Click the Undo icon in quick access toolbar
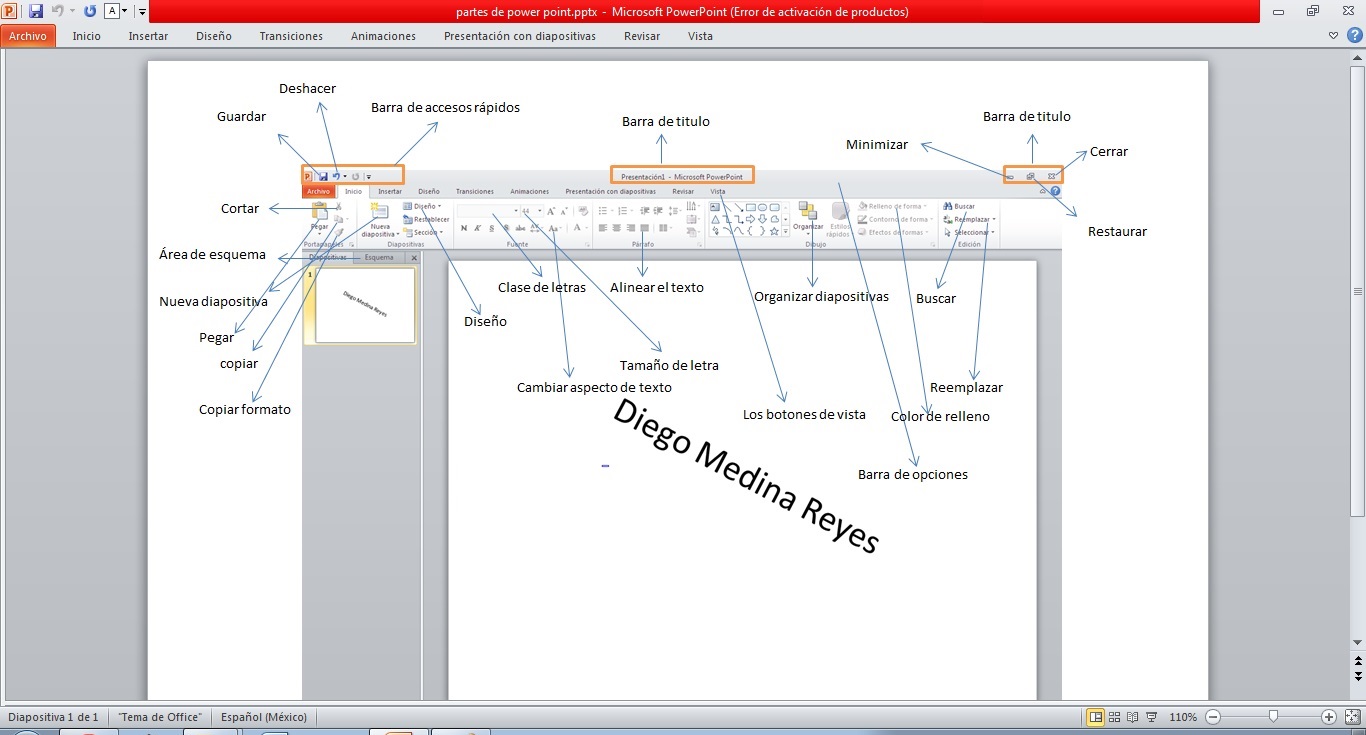Screen dimensions: 1366x735 (x=58, y=10)
